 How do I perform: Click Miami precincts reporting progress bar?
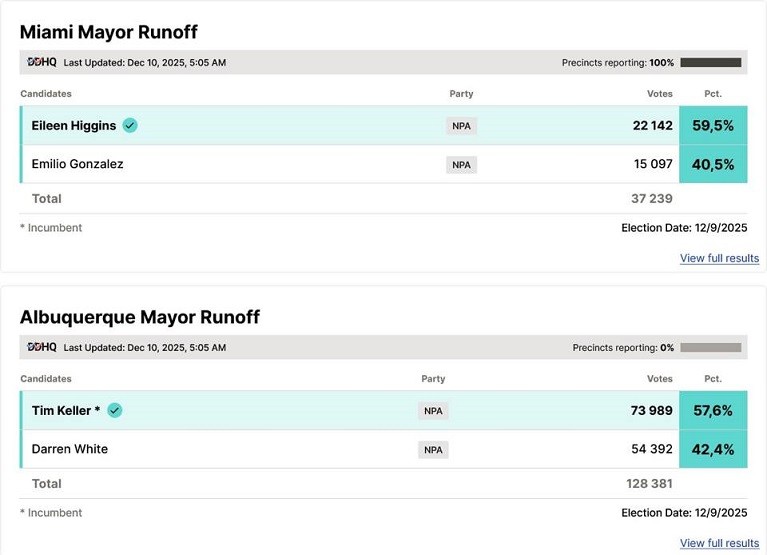(710, 62)
